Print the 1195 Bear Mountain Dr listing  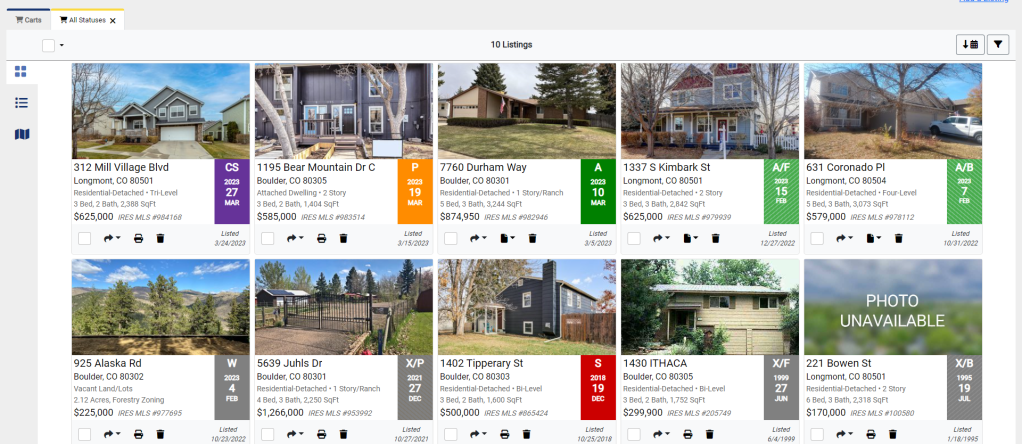[x=321, y=238]
